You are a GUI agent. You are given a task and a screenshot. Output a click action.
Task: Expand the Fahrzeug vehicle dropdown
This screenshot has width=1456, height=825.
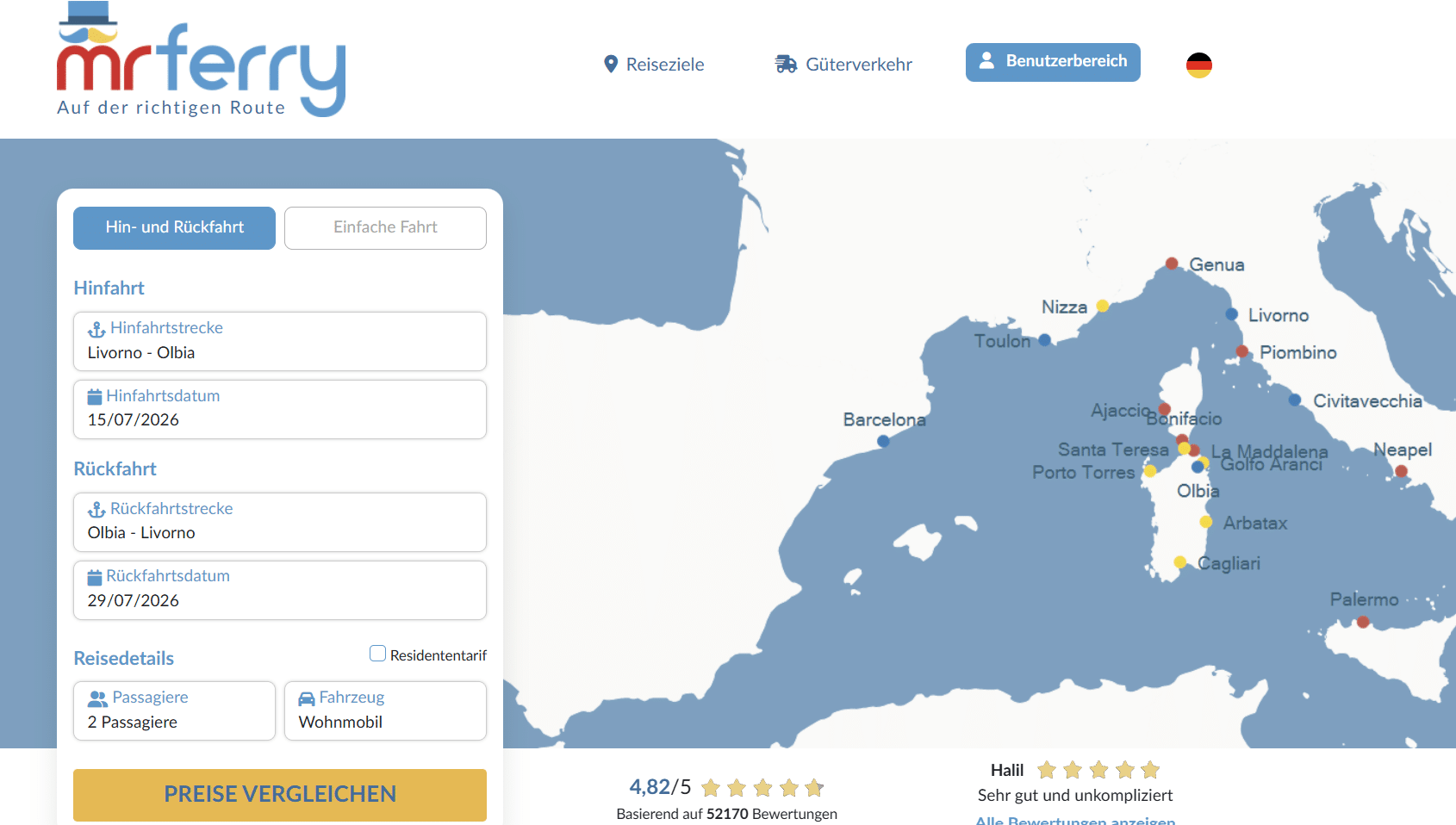(x=385, y=710)
